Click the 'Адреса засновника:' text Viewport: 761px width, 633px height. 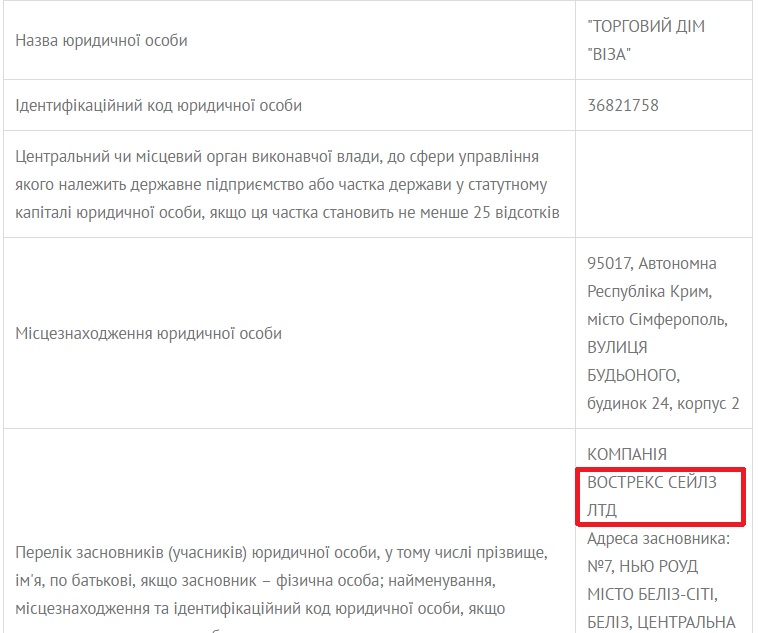(x=659, y=539)
